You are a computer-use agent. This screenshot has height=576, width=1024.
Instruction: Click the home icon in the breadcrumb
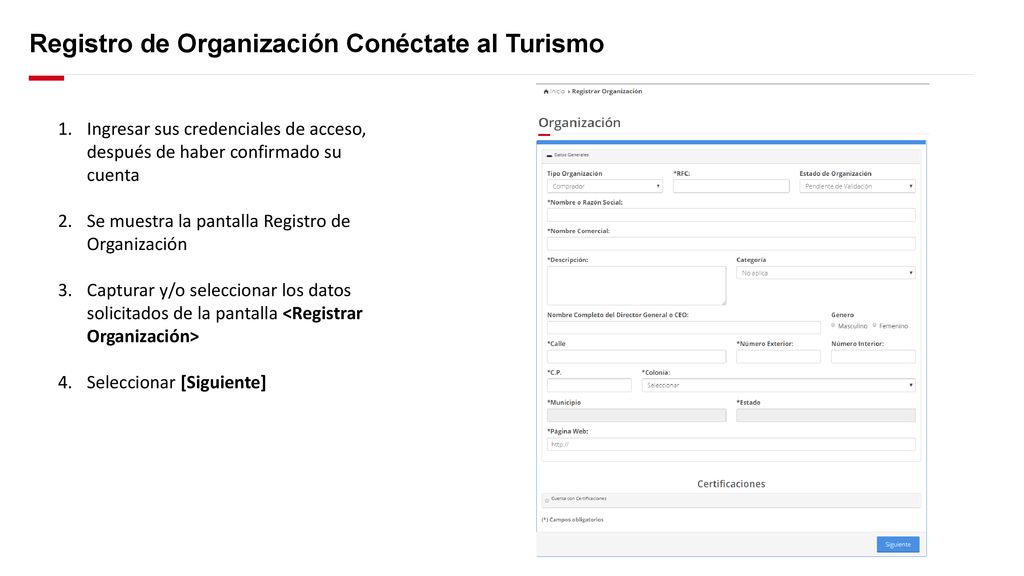(546, 91)
